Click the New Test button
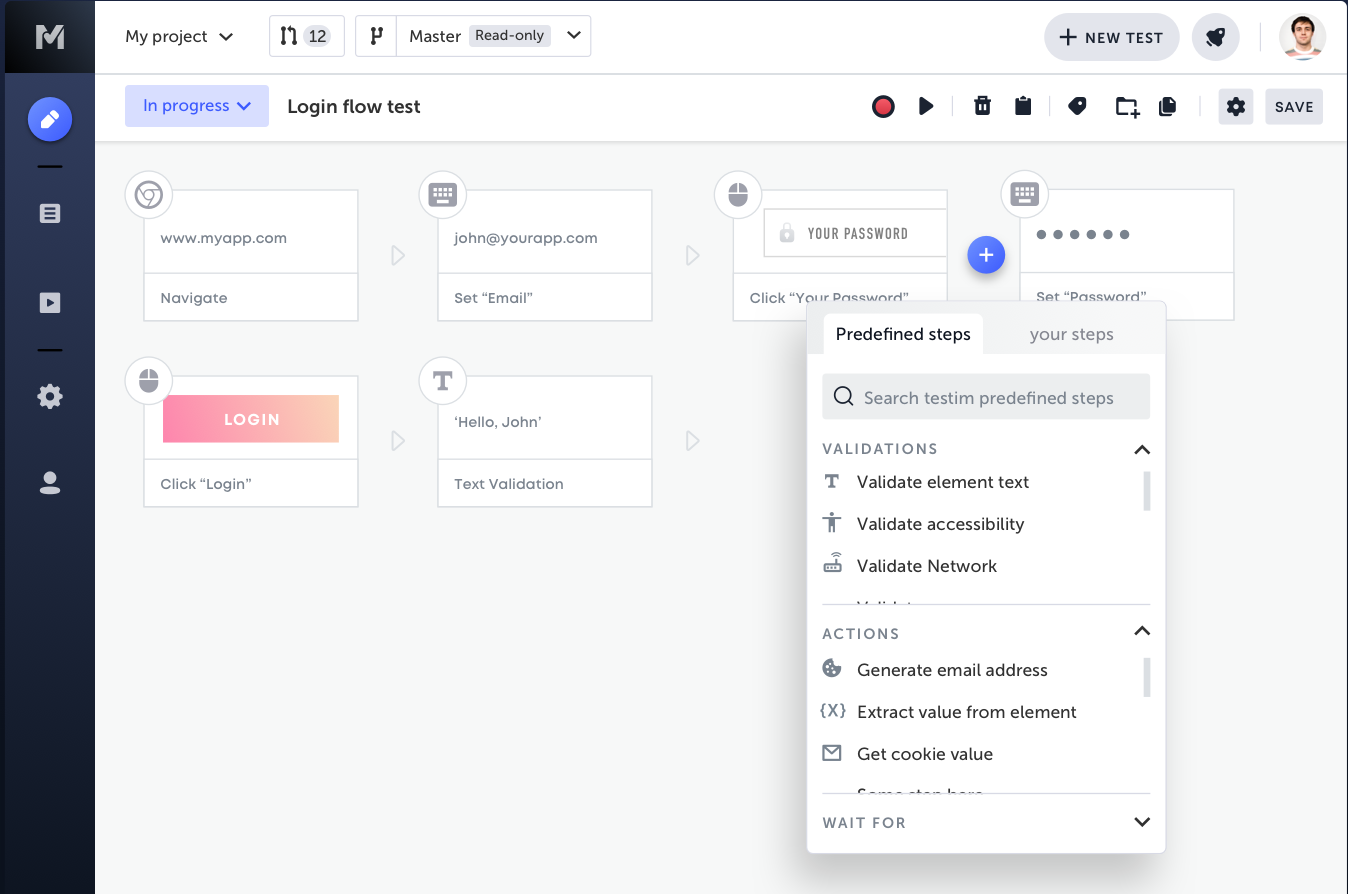Image resolution: width=1348 pixels, height=894 pixels. [x=1112, y=37]
